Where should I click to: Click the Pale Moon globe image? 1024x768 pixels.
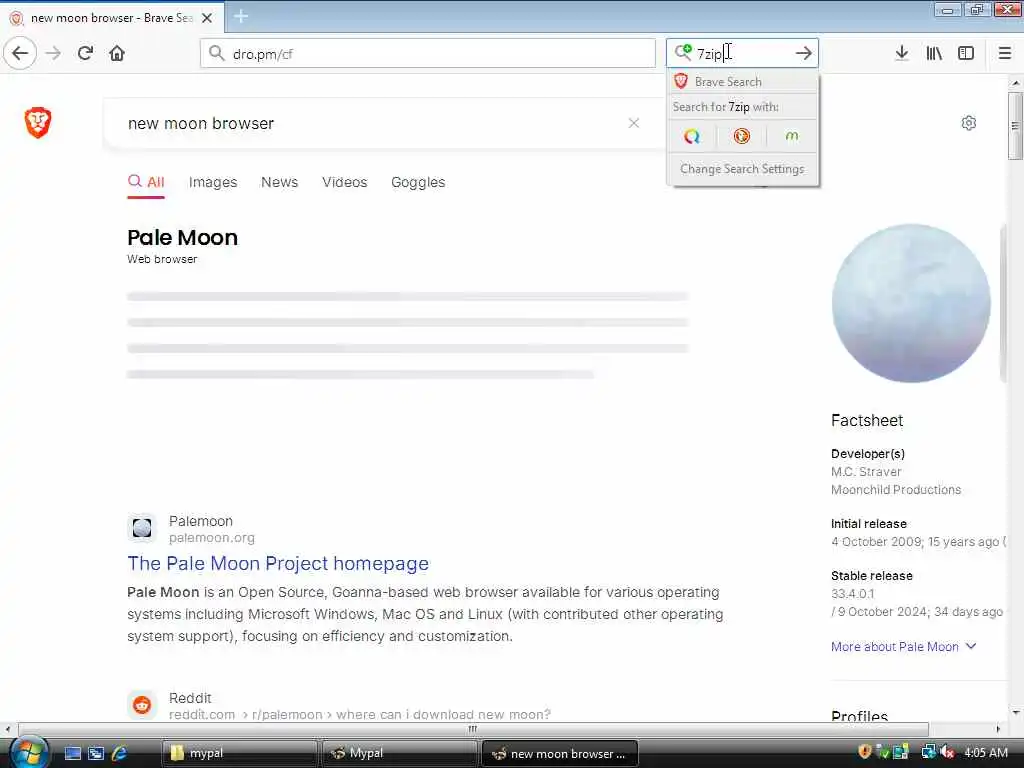[911, 303]
